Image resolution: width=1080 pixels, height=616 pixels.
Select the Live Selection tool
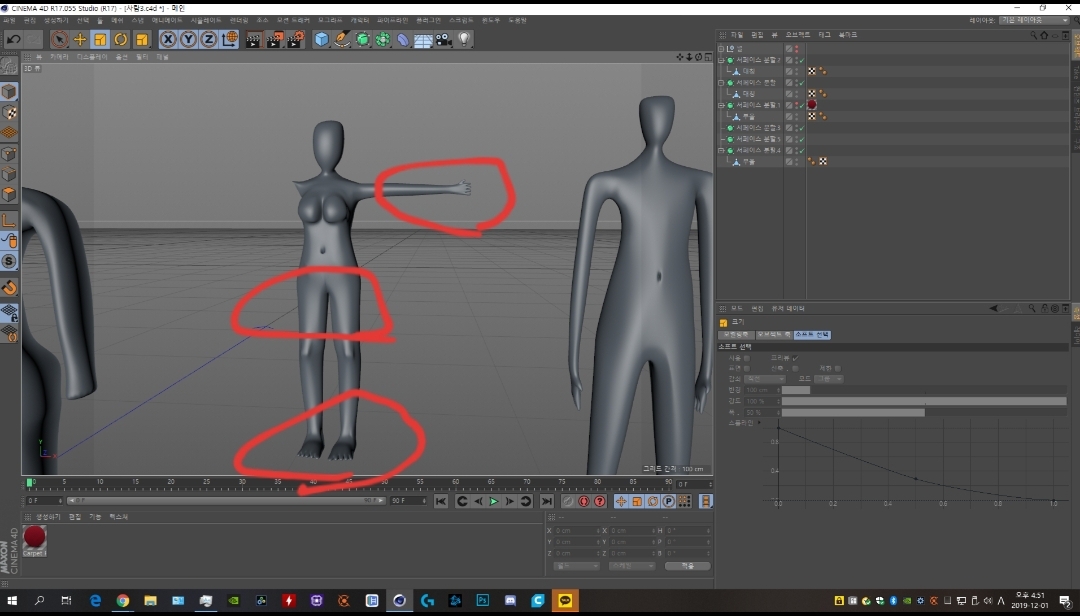click(x=60, y=39)
